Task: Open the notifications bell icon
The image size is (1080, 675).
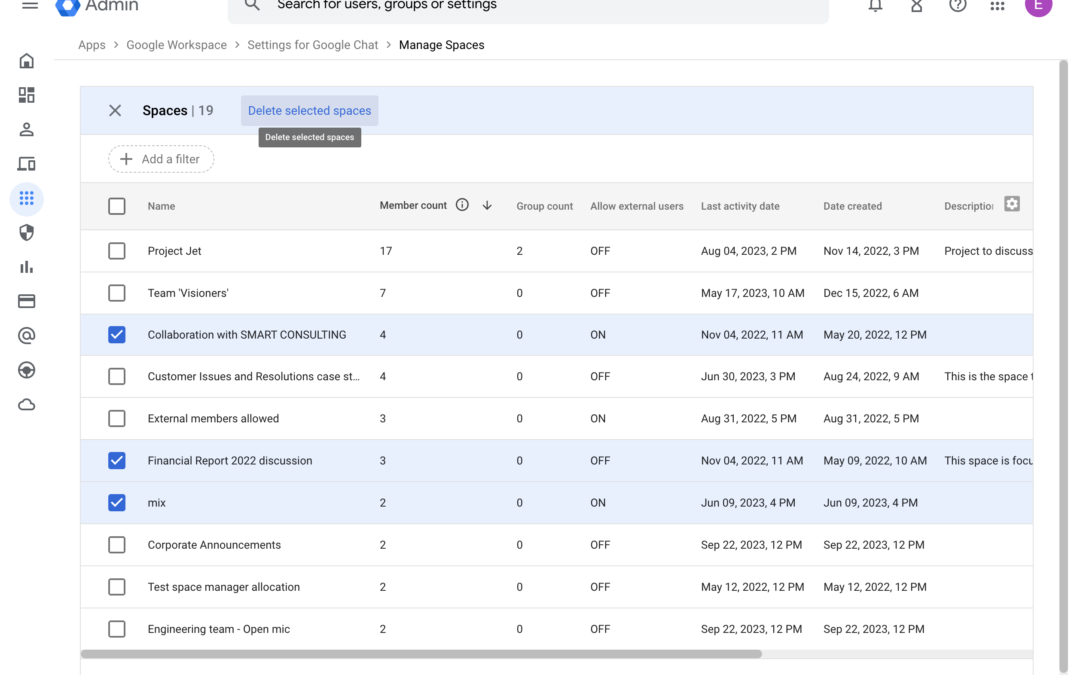Action: [x=875, y=6]
